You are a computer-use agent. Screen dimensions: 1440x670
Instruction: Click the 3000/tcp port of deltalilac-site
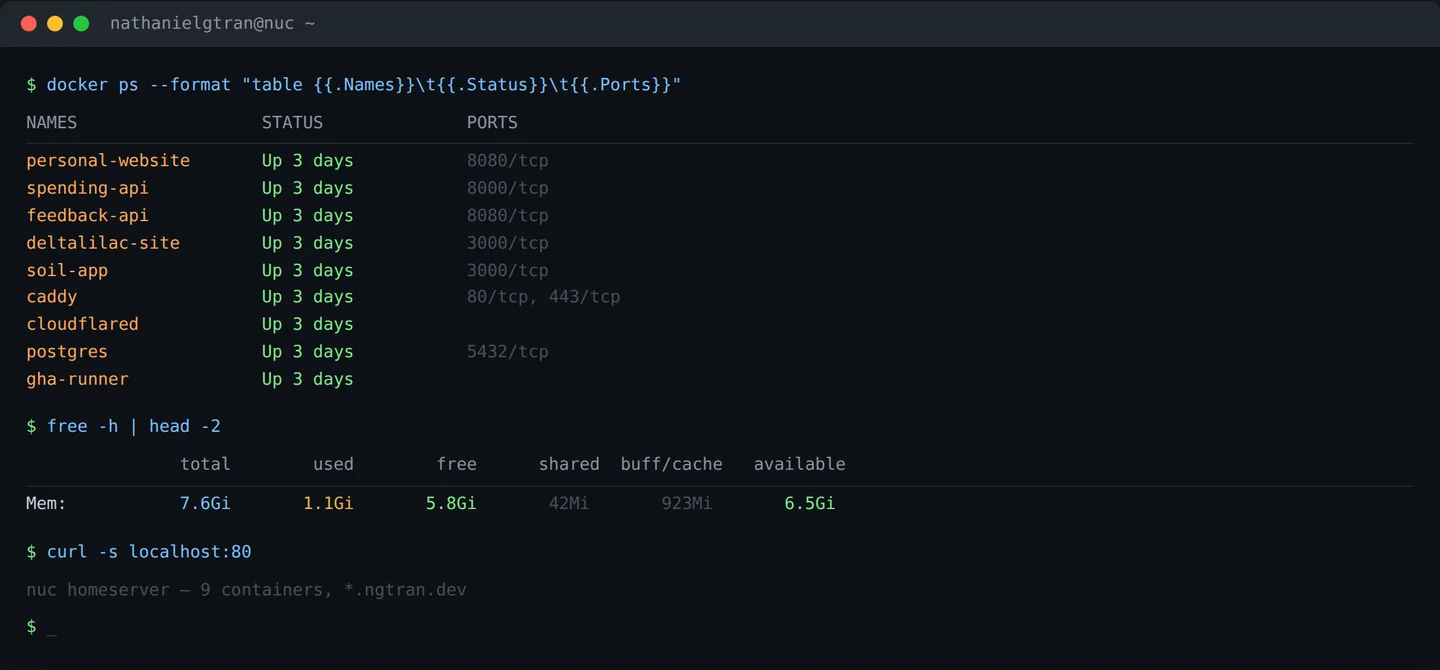click(508, 243)
